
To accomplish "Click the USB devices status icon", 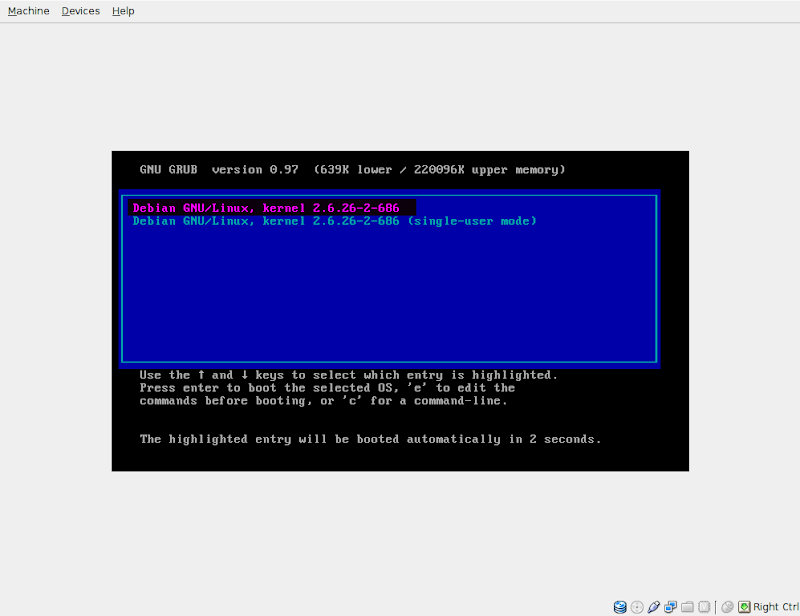I will (654, 607).
